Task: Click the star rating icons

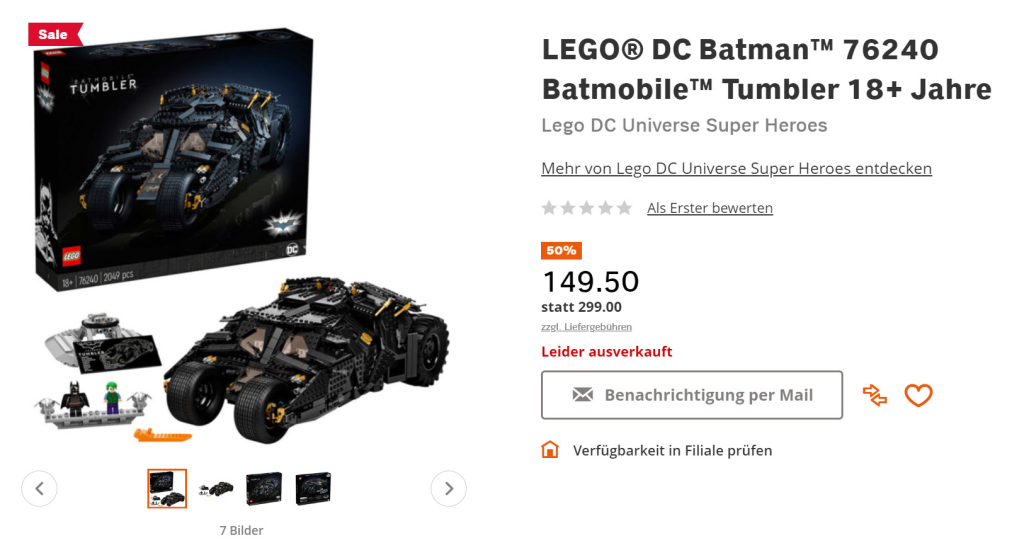Action: 587,208
